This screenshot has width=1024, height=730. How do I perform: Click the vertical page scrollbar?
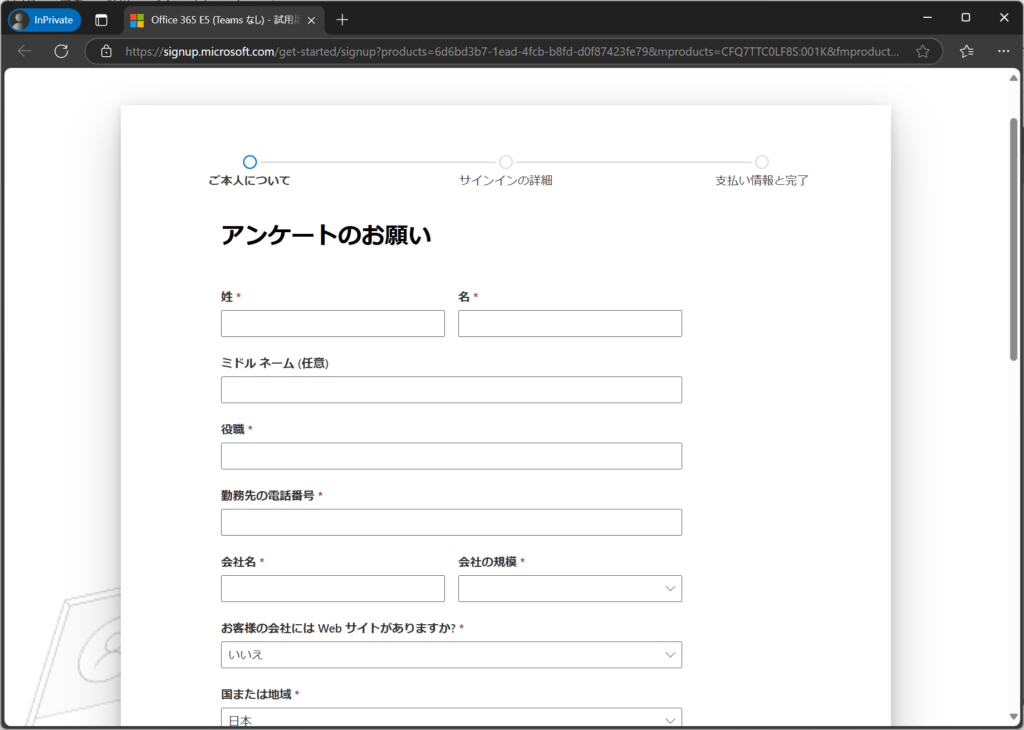pyautogui.click(x=1013, y=240)
